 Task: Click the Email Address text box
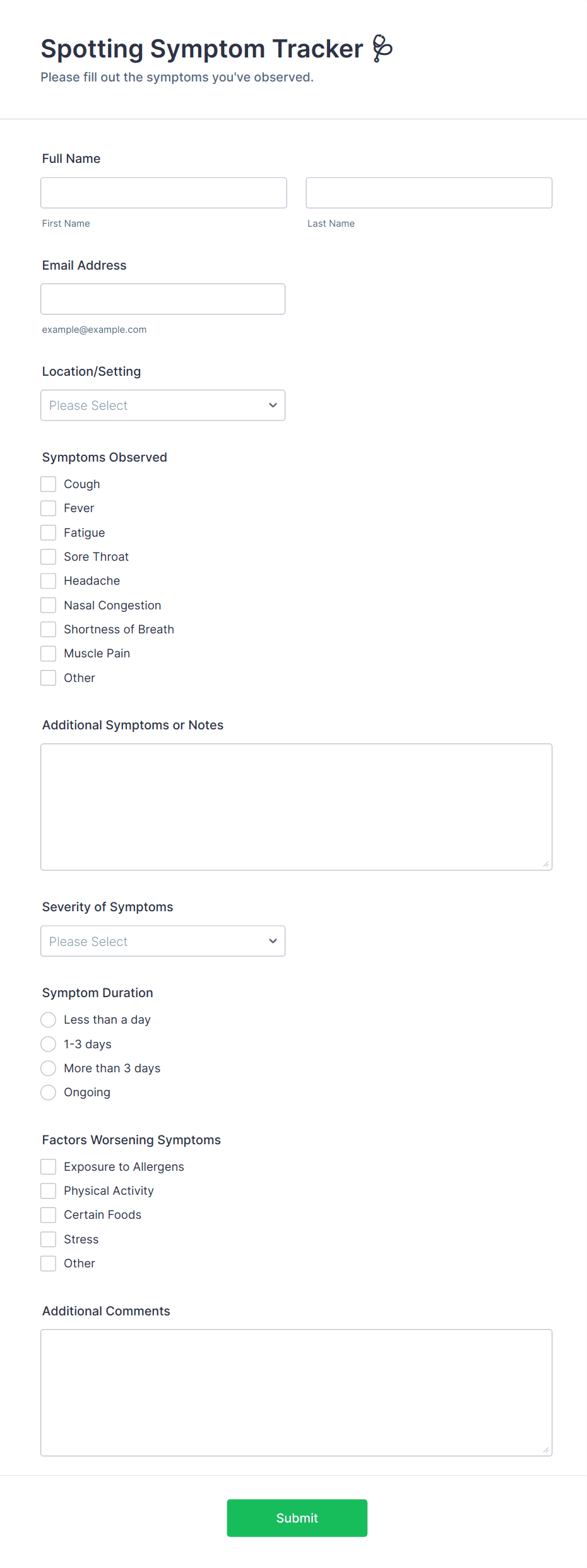click(163, 299)
